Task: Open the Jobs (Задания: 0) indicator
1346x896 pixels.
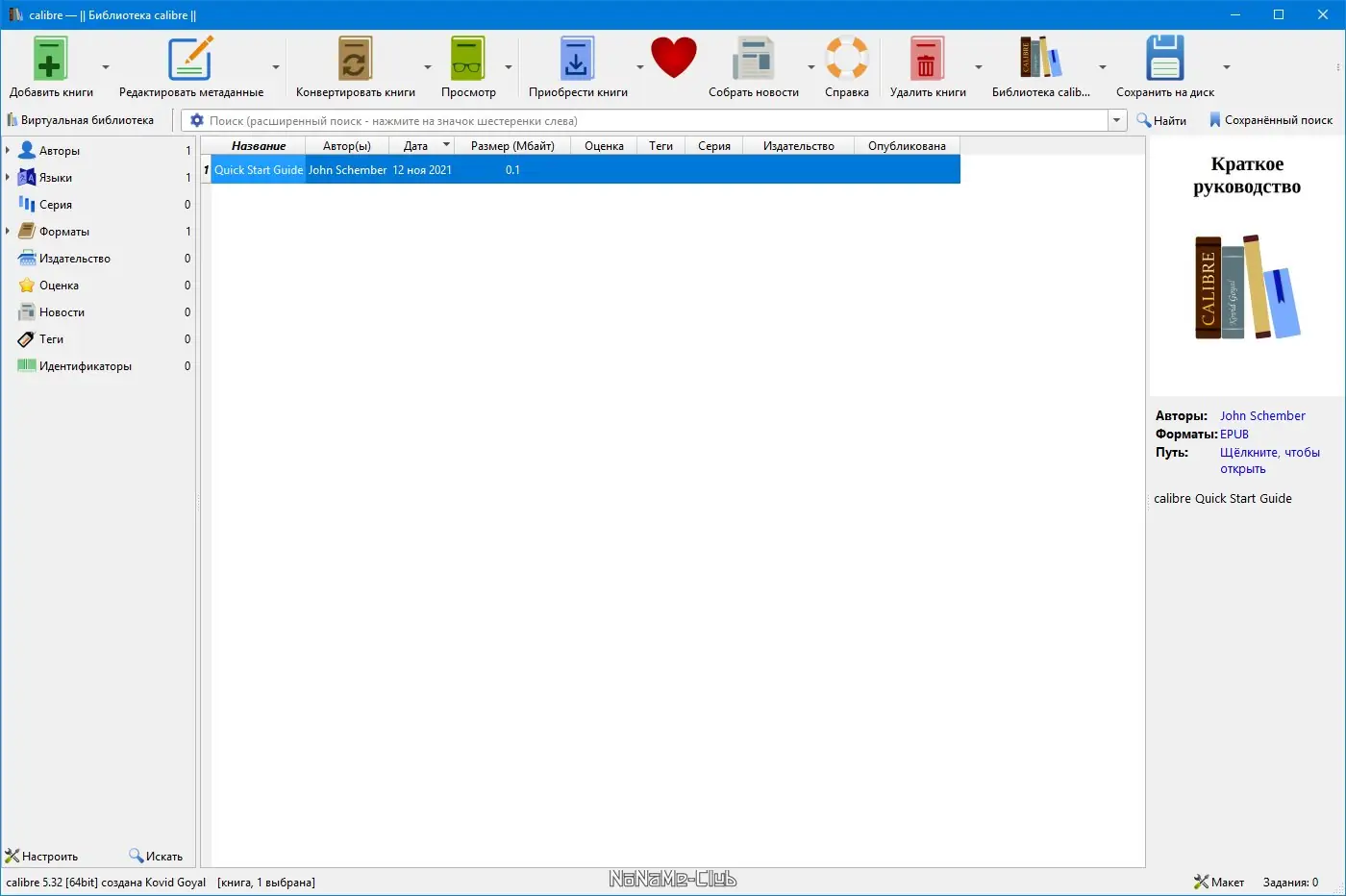Action: (x=1290, y=882)
